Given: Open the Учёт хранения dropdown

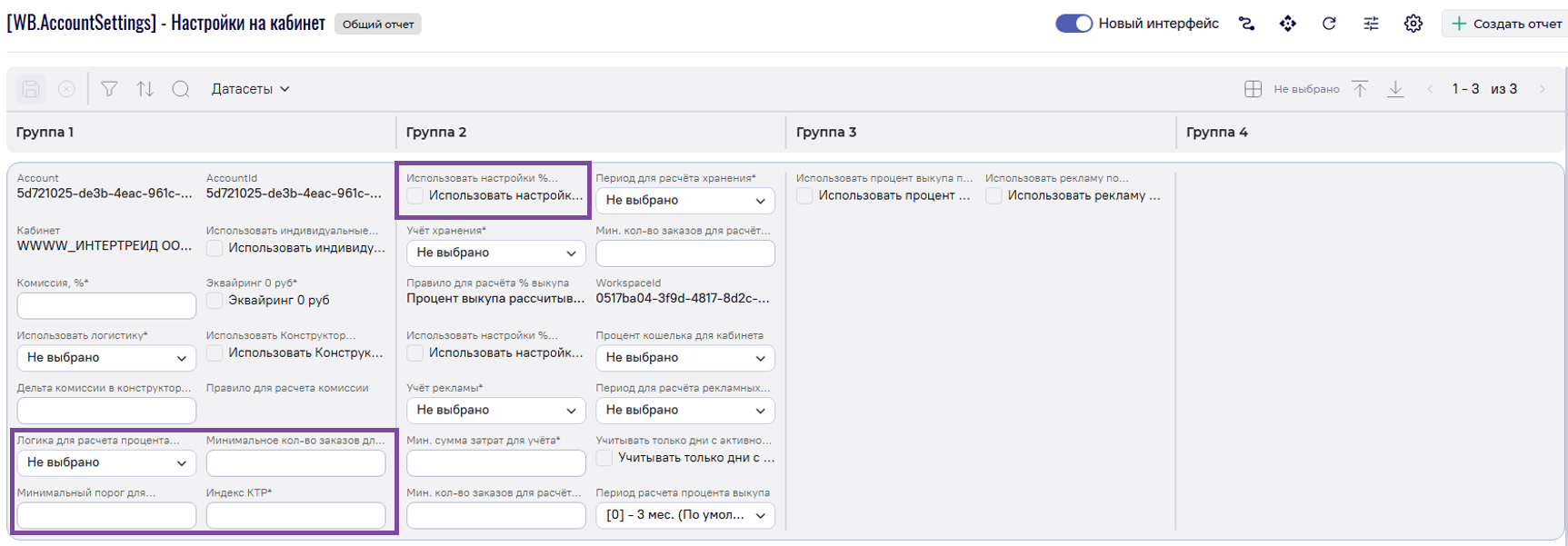Looking at the screenshot, I should 495,253.
